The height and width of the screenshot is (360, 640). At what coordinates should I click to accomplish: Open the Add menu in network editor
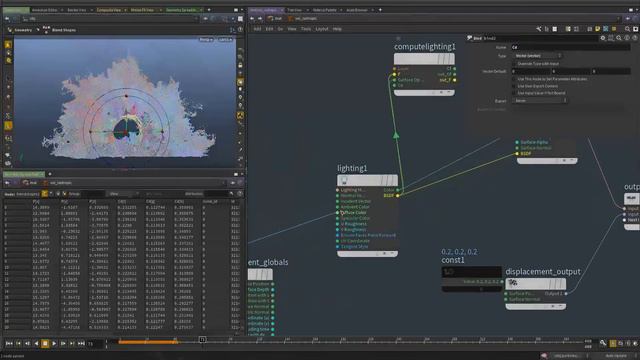click(257, 29)
